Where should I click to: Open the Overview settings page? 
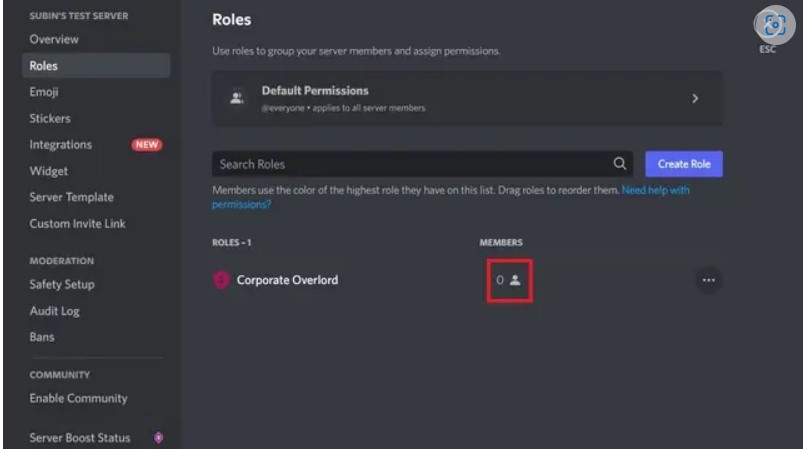coord(55,39)
